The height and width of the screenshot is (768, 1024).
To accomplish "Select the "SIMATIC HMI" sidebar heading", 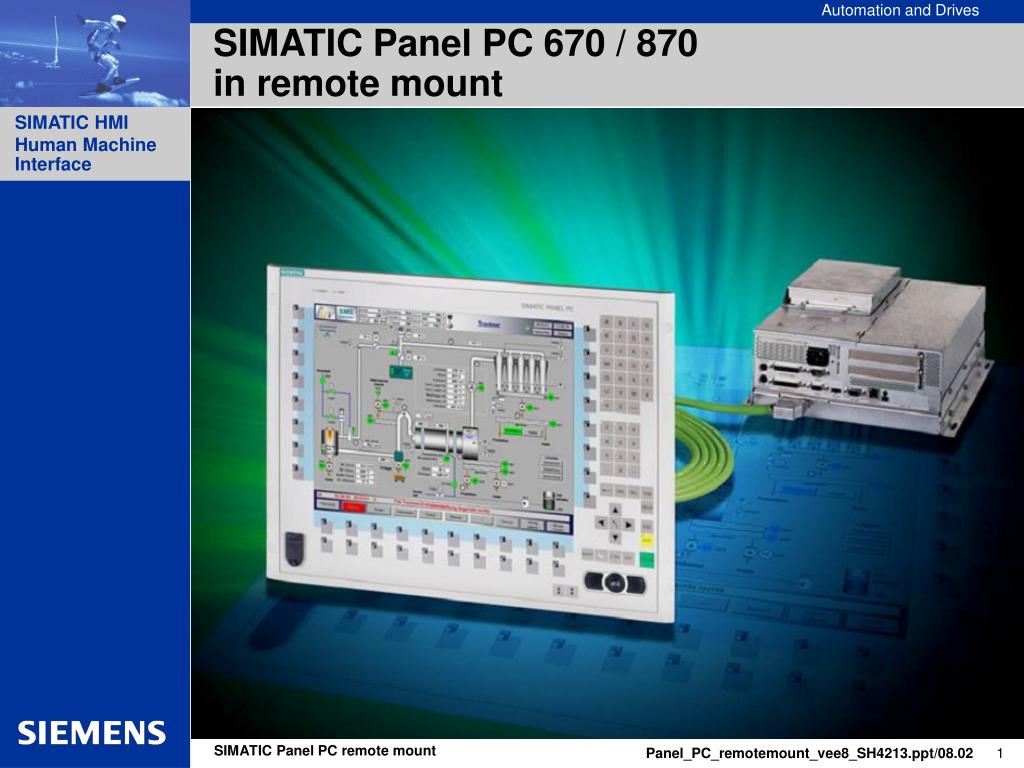I will click(x=71, y=122).
